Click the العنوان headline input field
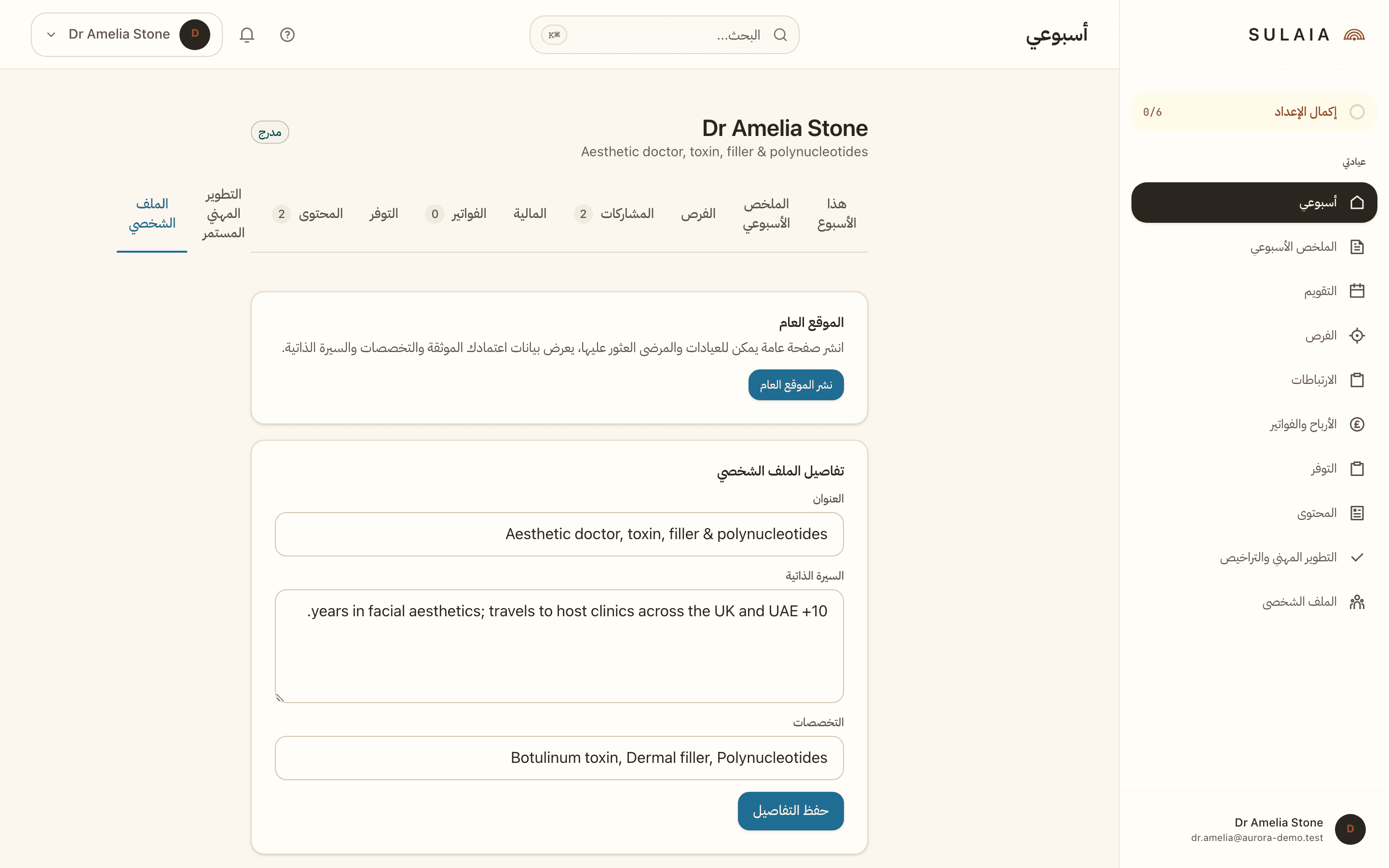The height and width of the screenshot is (868, 1389). pyautogui.click(x=559, y=534)
